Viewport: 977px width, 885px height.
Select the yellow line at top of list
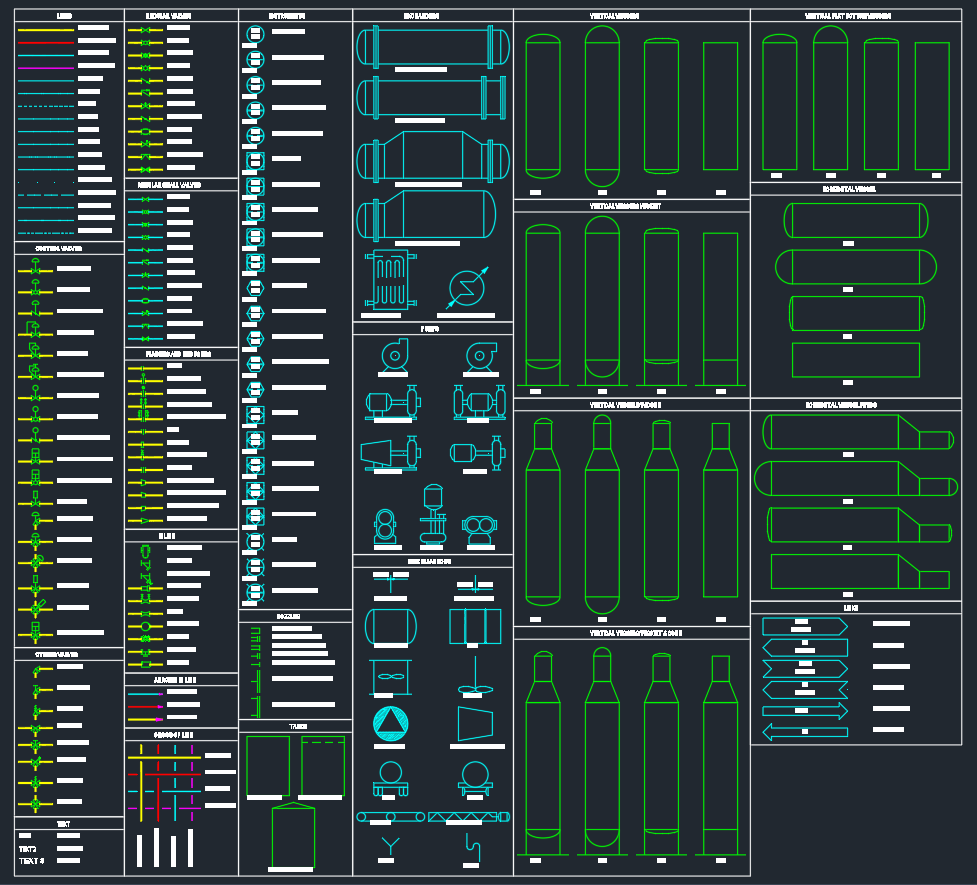45,30
